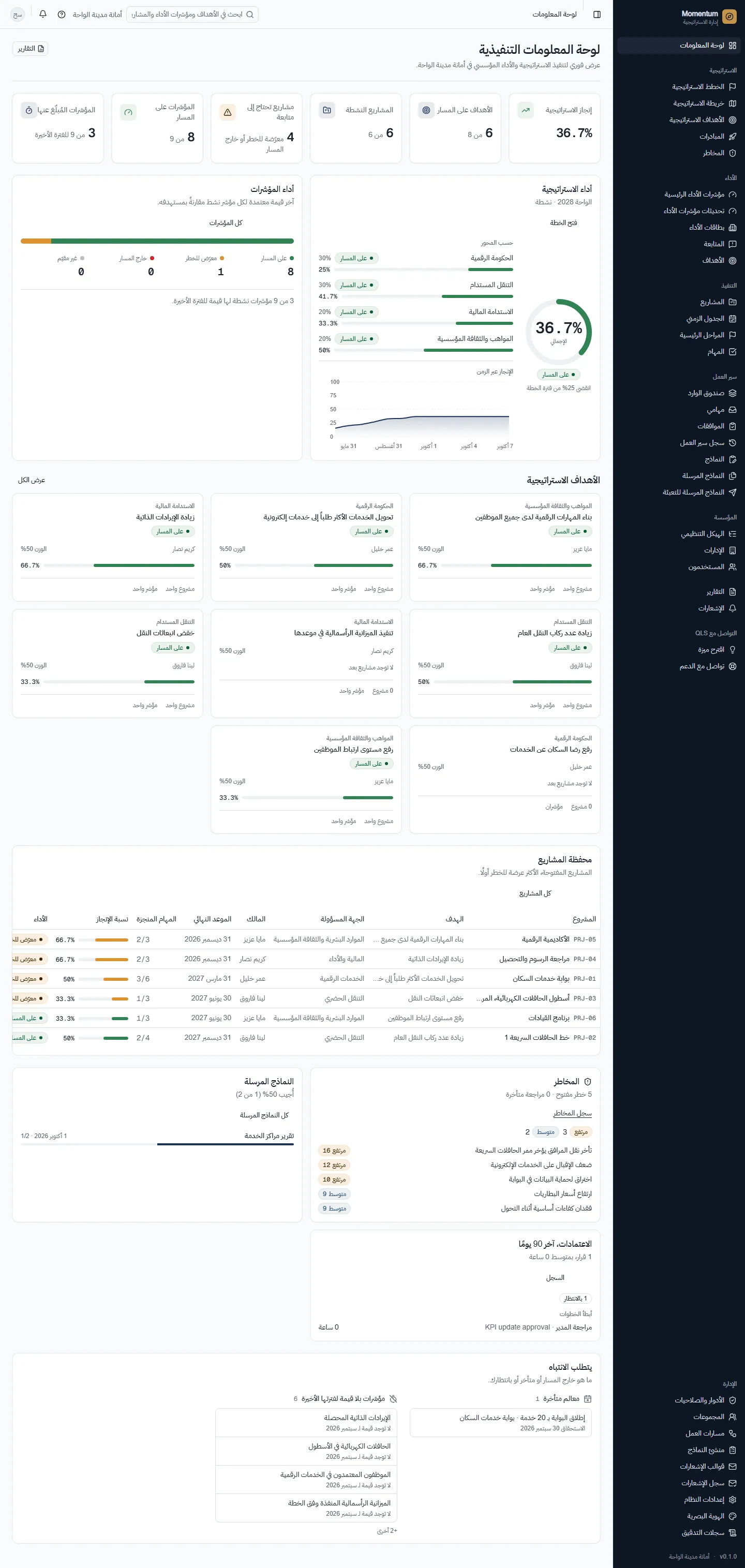Click the '+2 أخرى' more indicators text

click(387, 1530)
